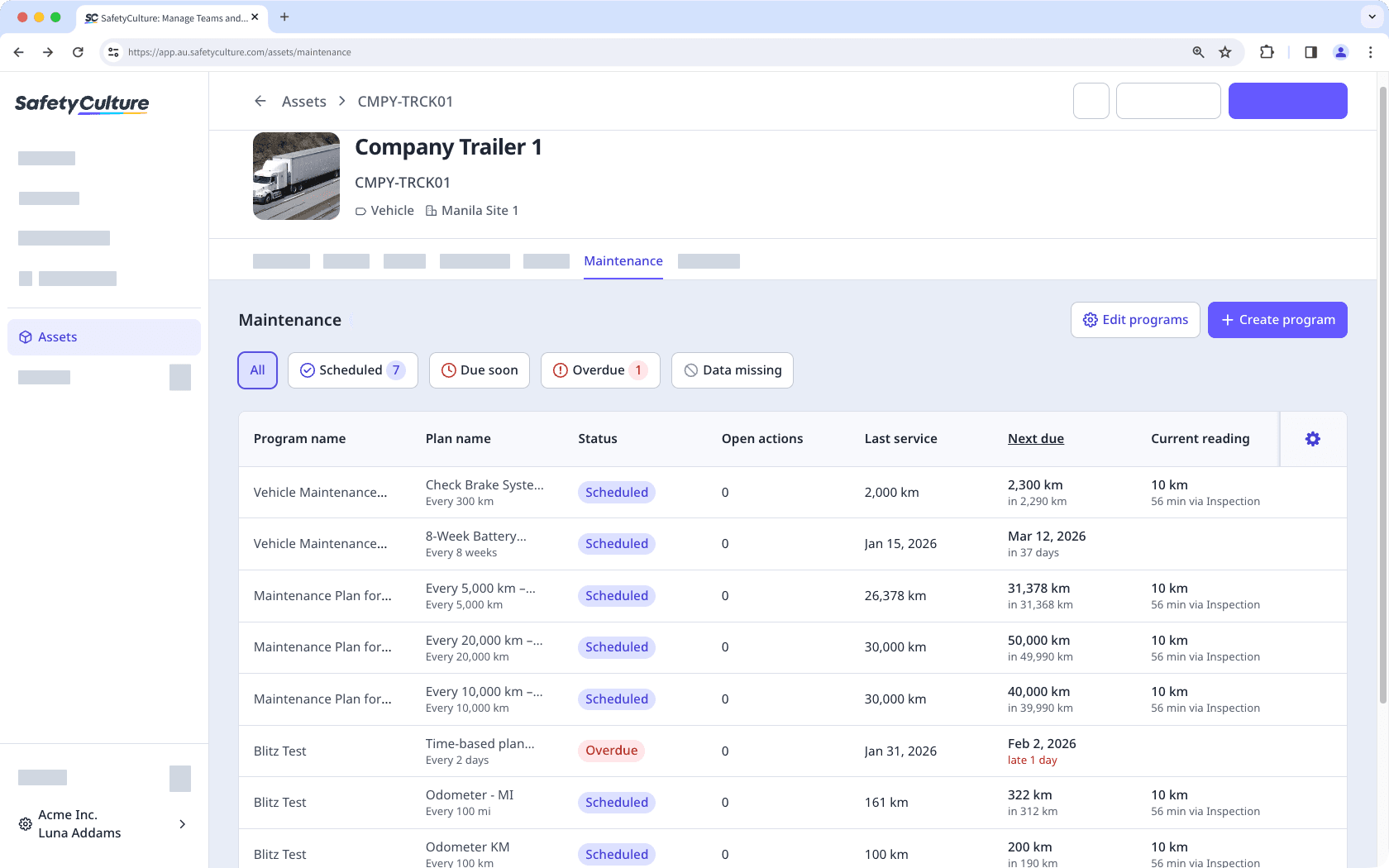
Task: Click the browser profile avatar
Action: (x=1340, y=51)
